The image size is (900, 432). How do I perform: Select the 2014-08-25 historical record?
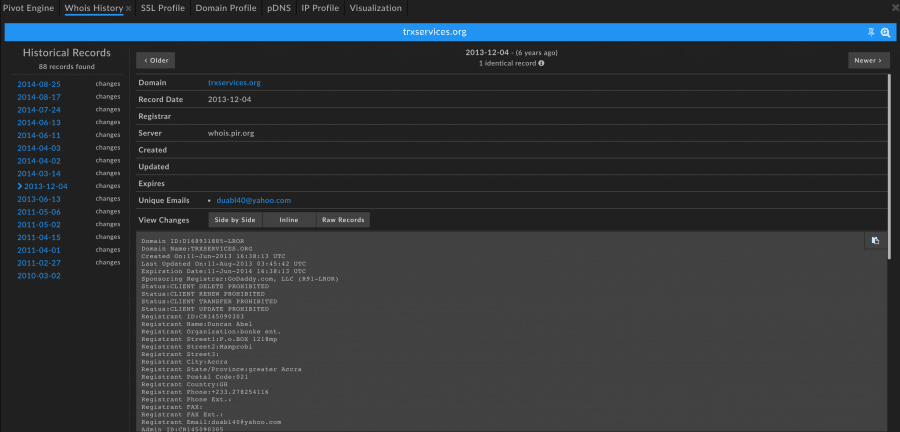(x=38, y=84)
